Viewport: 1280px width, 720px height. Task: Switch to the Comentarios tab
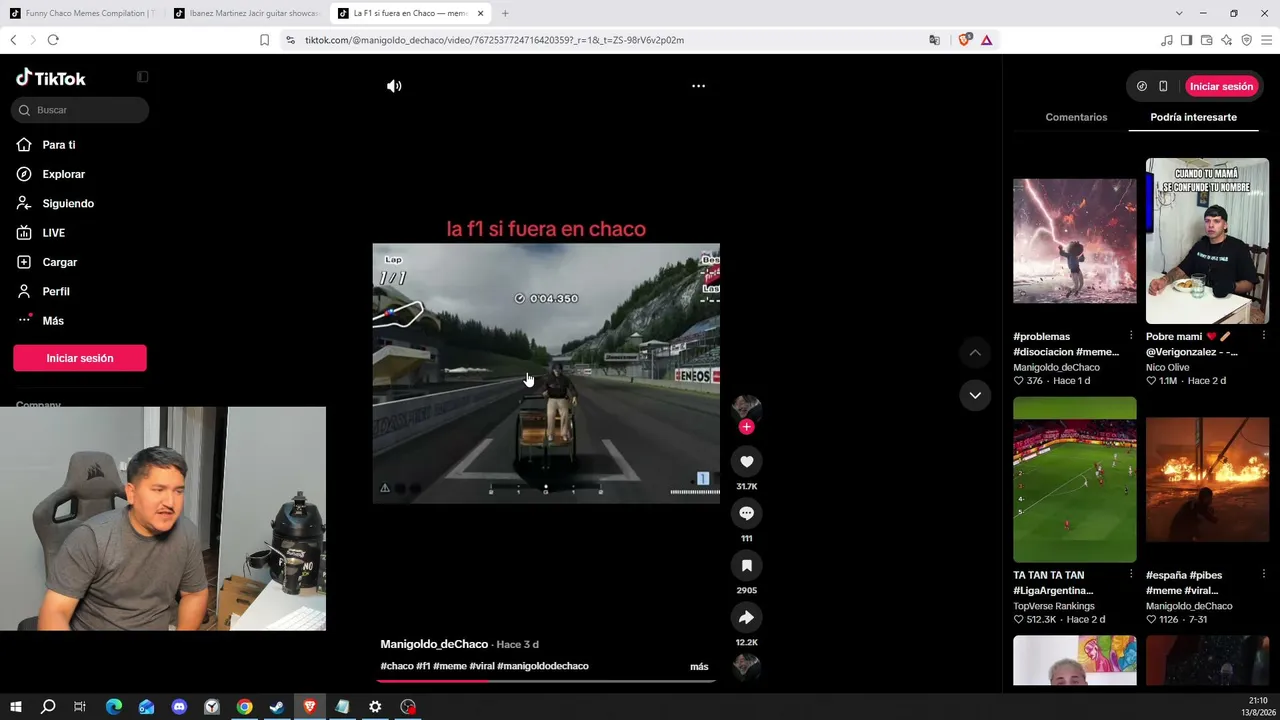coord(1076,117)
